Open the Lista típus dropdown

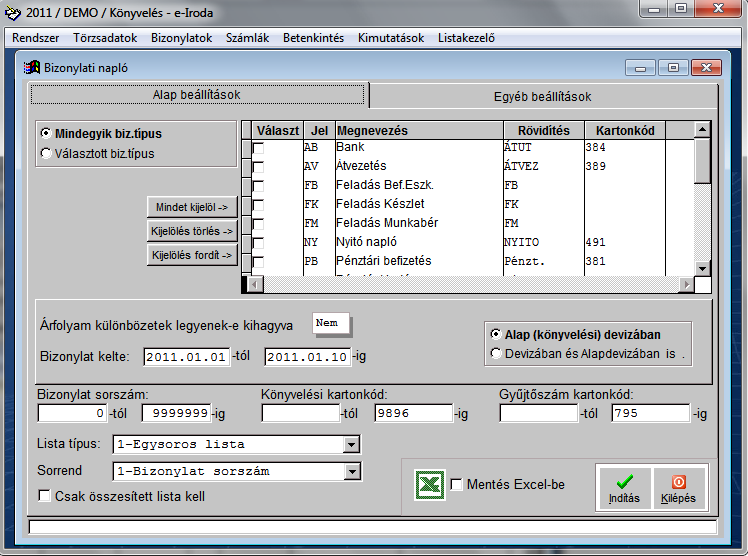pos(350,445)
